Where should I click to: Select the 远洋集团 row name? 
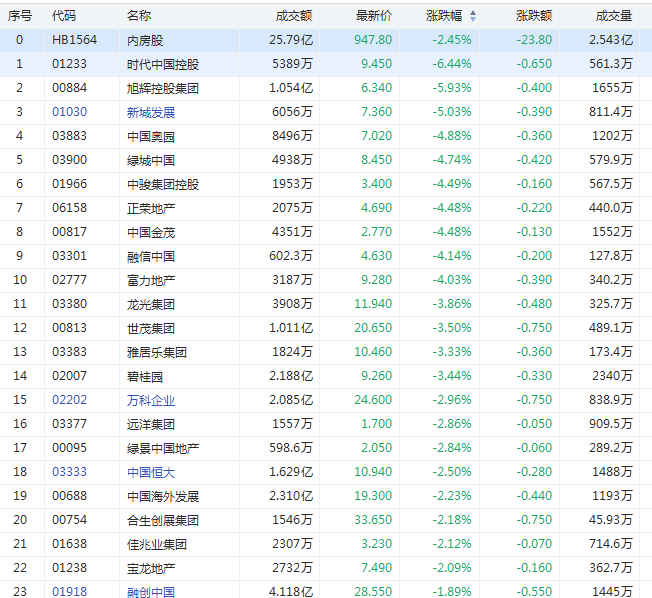tap(151, 424)
